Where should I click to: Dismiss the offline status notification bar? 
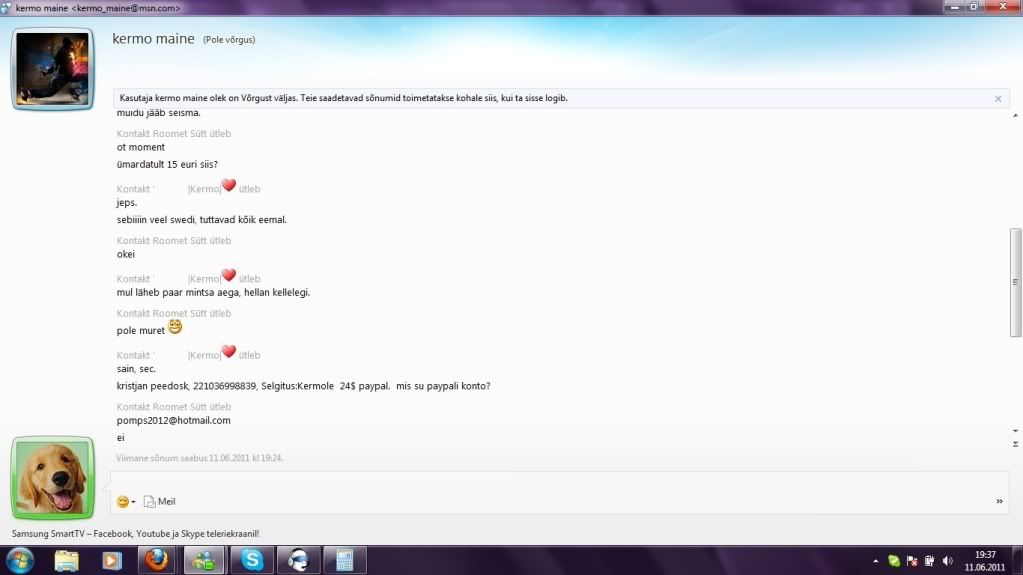(x=997, y=99)
